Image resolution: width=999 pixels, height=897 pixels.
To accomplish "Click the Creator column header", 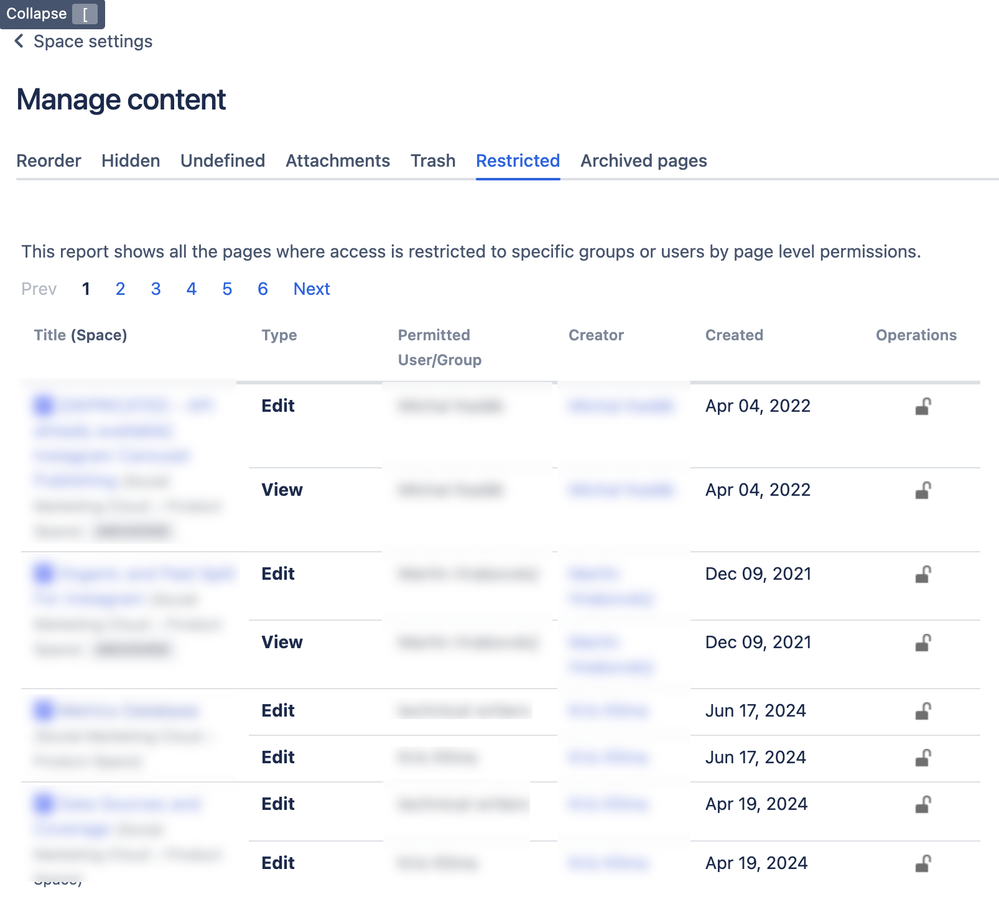I will [596, 335].
